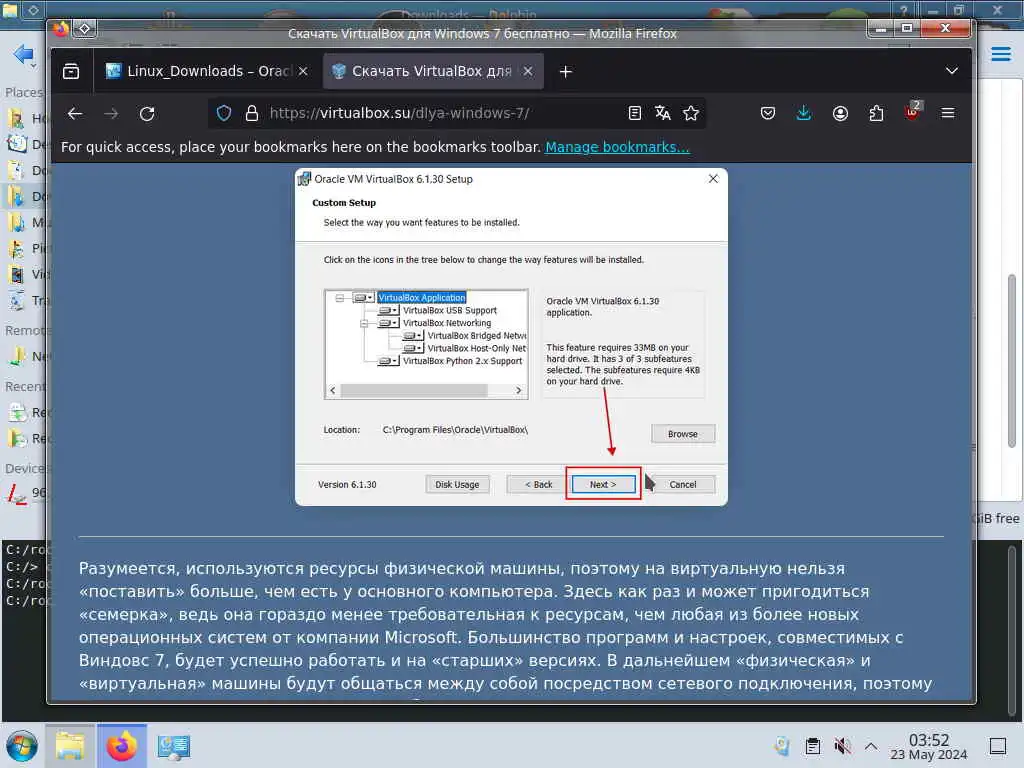The image size is (1024, 768).
Task: Open Firefox View from the tab bar
Action: coord(71,71)
